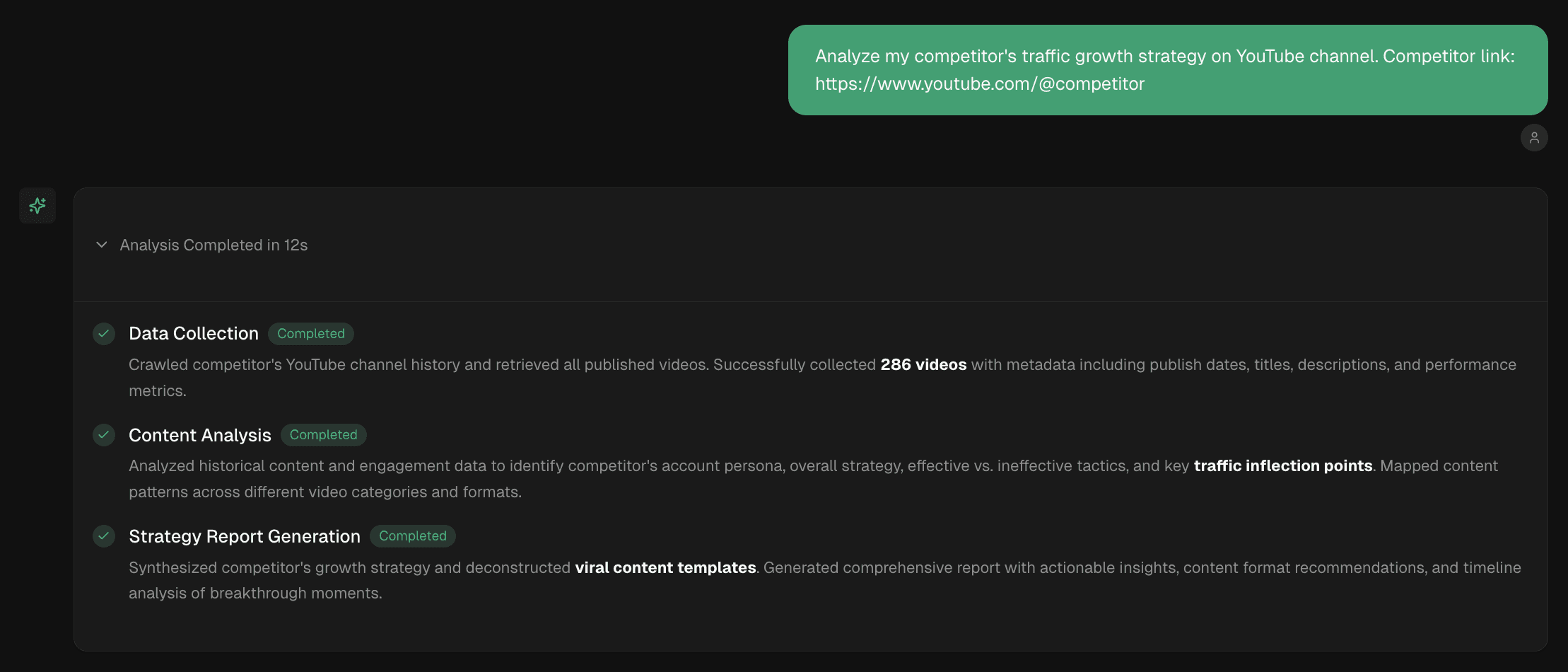Click the bold "286 videos" text
This screenshot has width=1568, height=672.
click(923, 364)
